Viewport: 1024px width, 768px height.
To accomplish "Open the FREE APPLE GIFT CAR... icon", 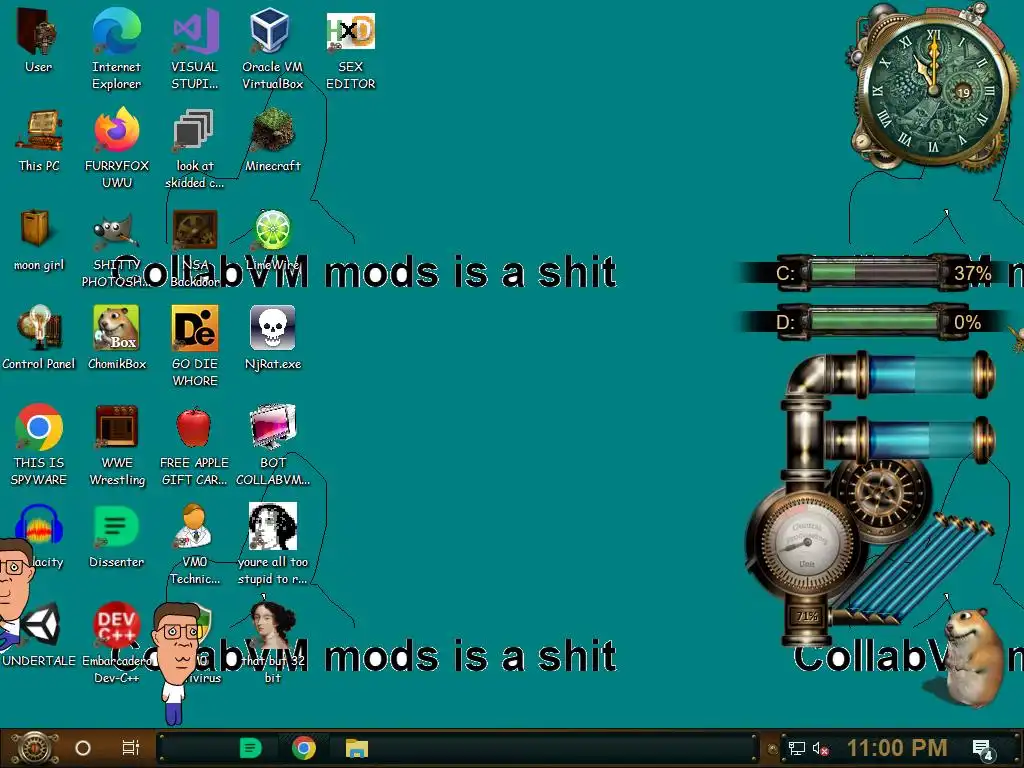I will [194, 445].
